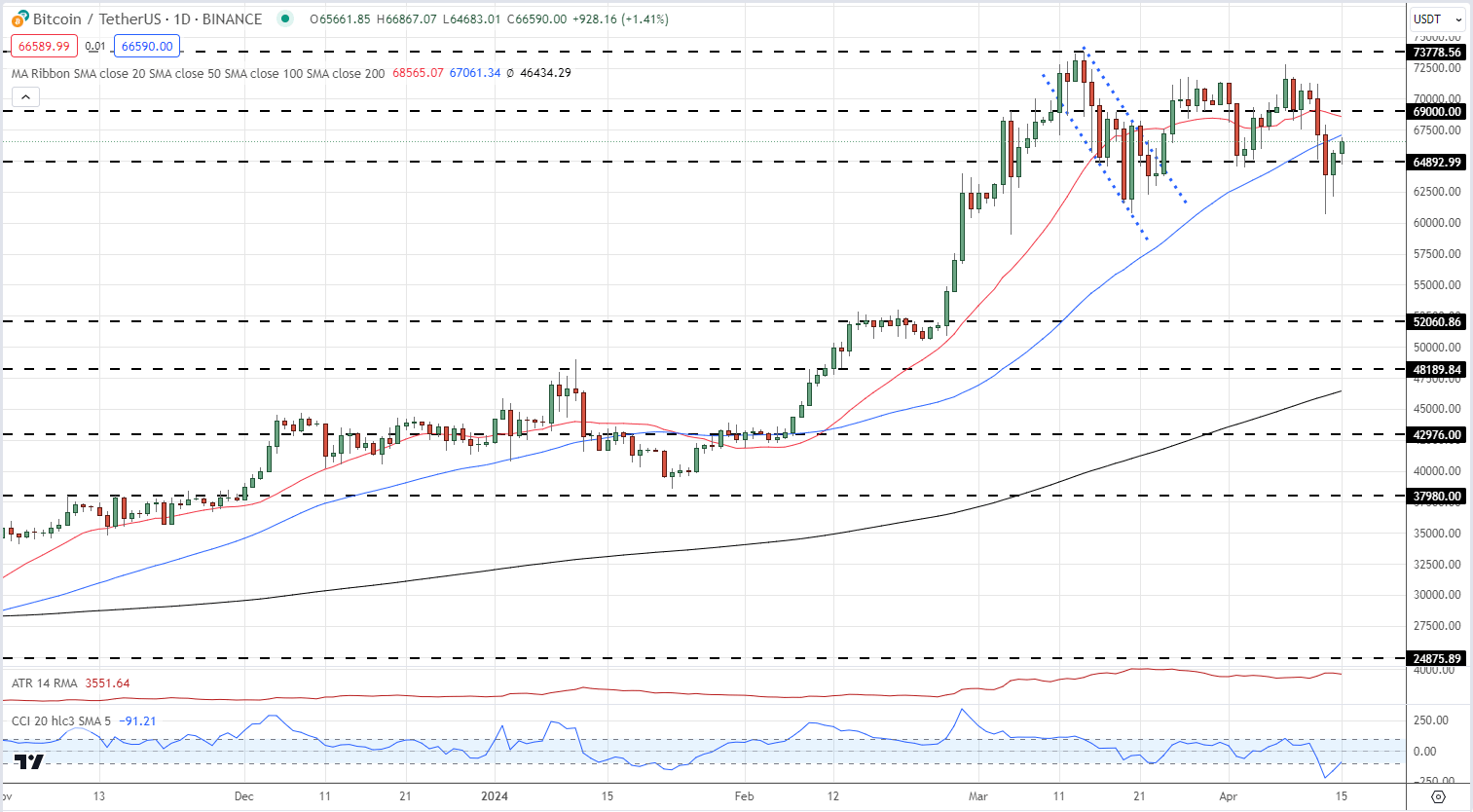
Task: Click the close price C66590.00 value
Action: (536, 19)
